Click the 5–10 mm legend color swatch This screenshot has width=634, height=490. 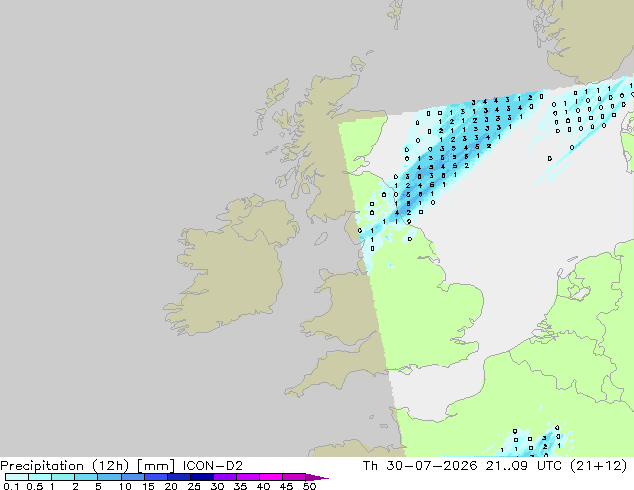(110, 477)
